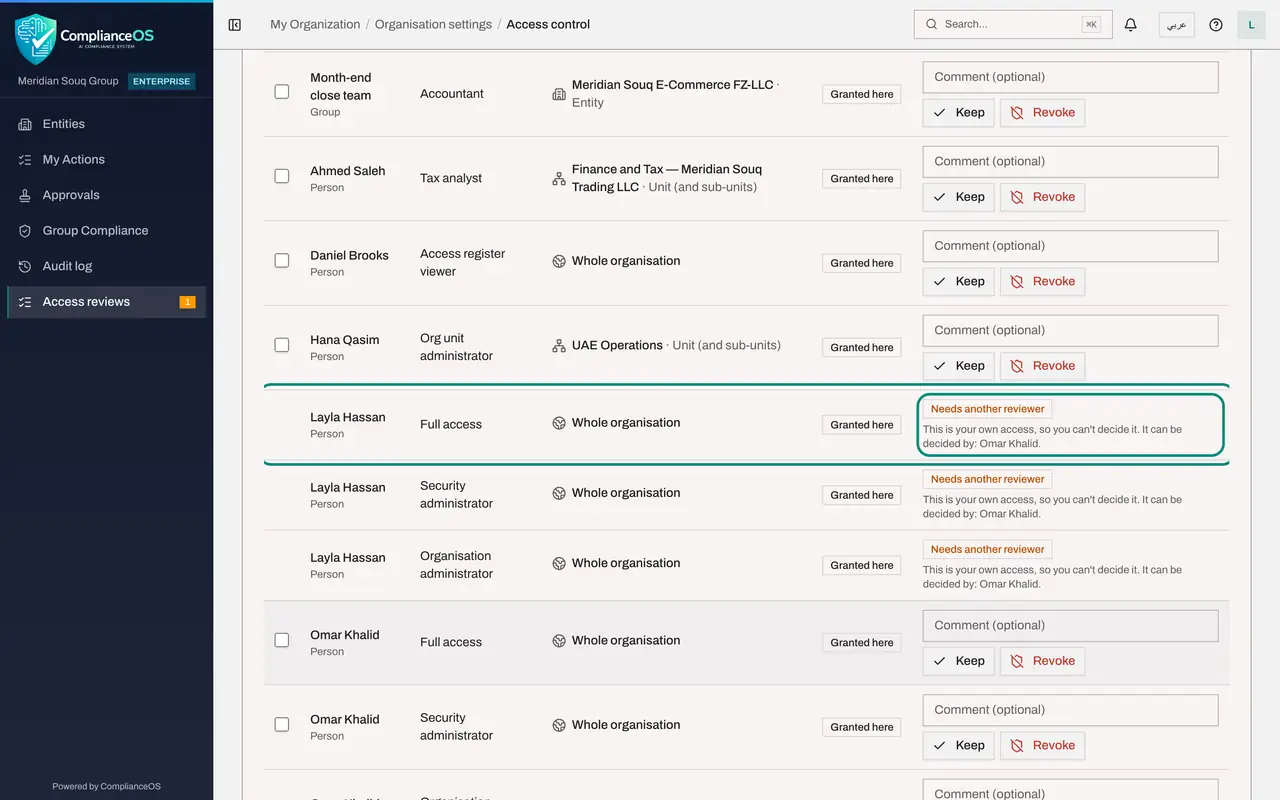Screen dimensions: 1280x800
Task: Click the Approvals stamp icon
Action: [25, 195]
